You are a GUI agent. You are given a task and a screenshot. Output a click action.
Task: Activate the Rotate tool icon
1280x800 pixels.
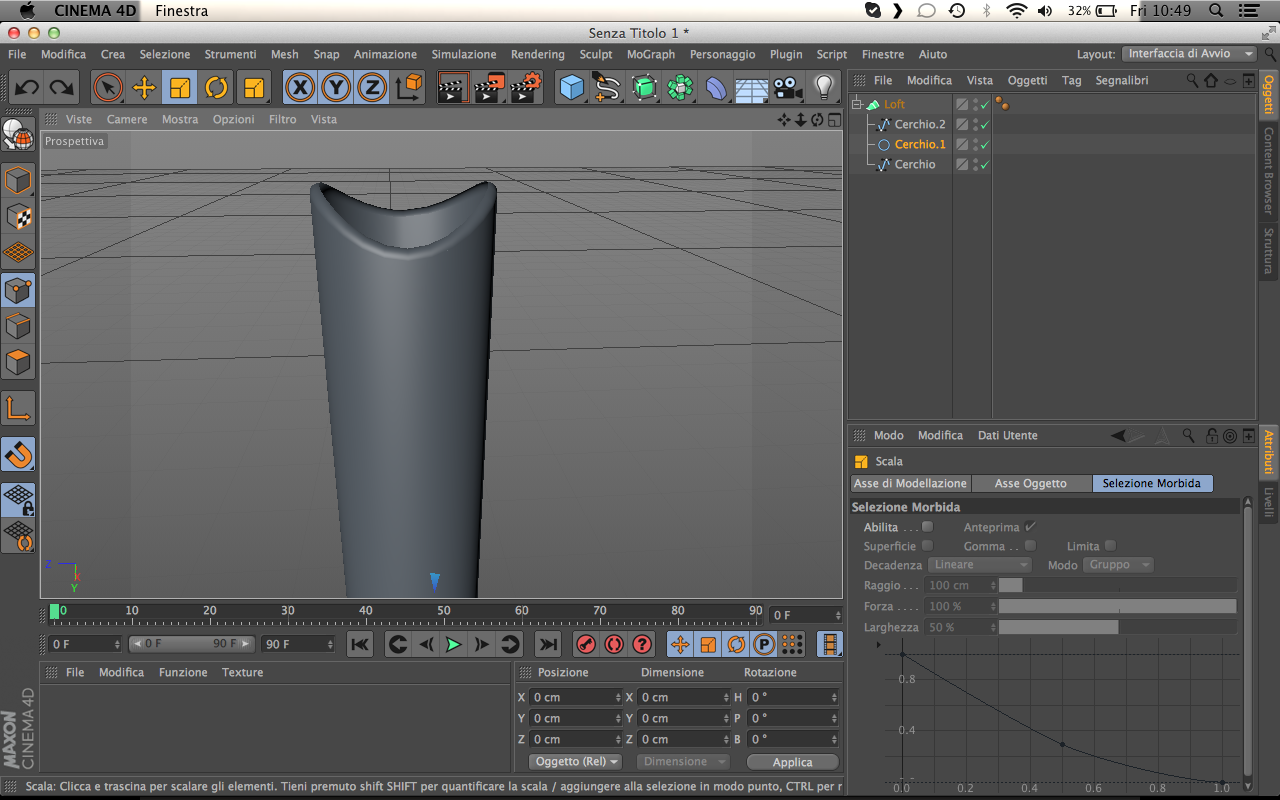[216, 88]
